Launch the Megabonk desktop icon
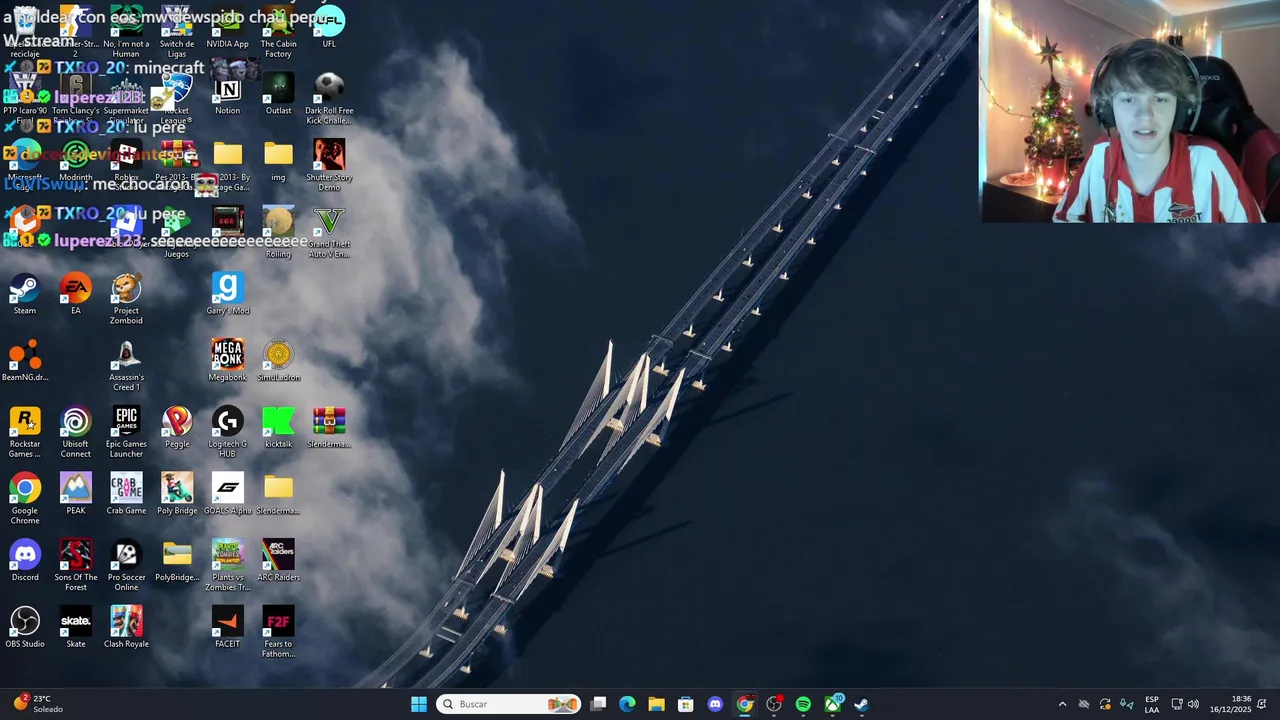 click(x=228, y=361)
